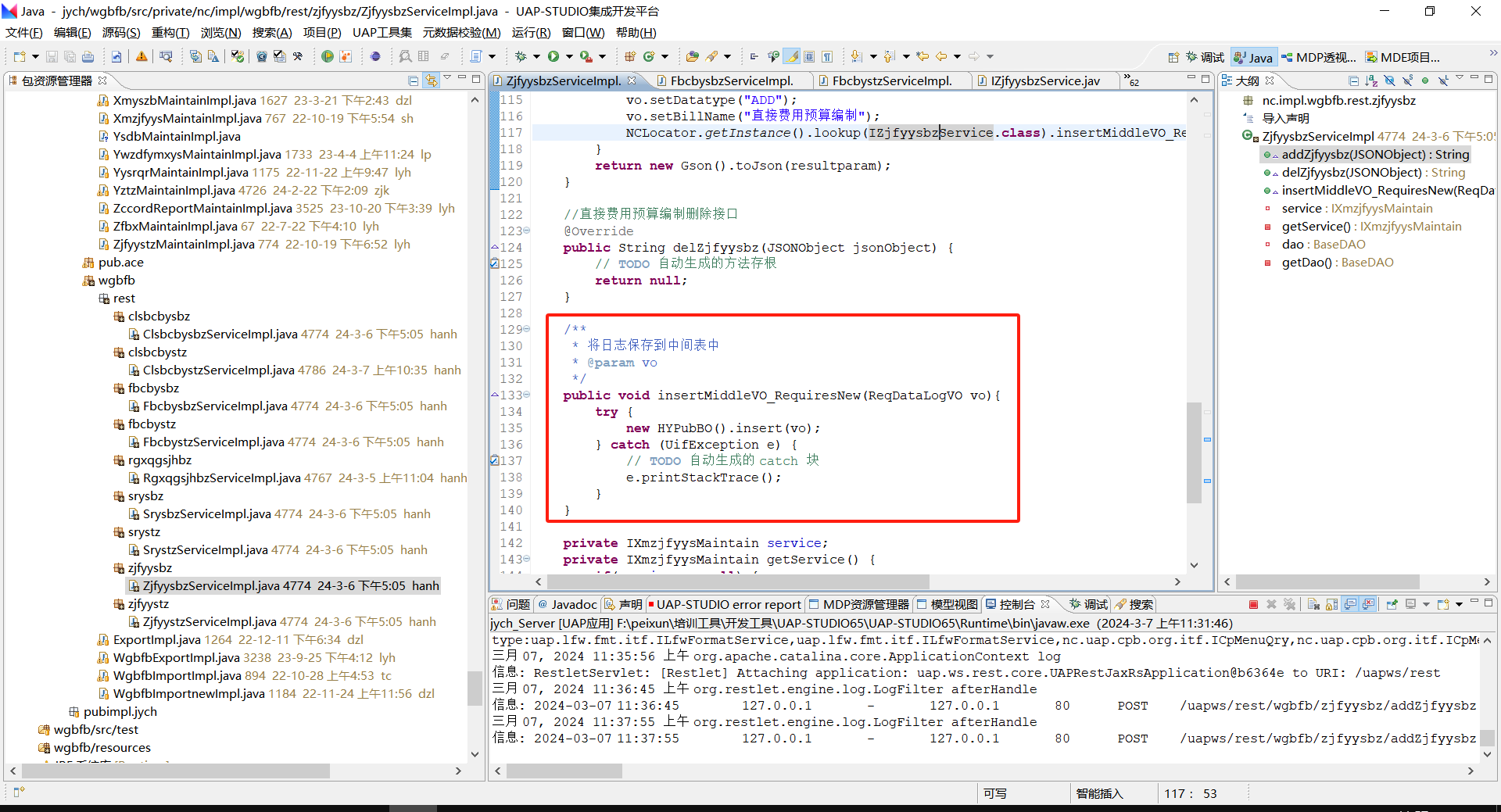Click the undo arrow toolbar icon
The height and width of the screenshot is (812, 1501).
pos(116,56)
